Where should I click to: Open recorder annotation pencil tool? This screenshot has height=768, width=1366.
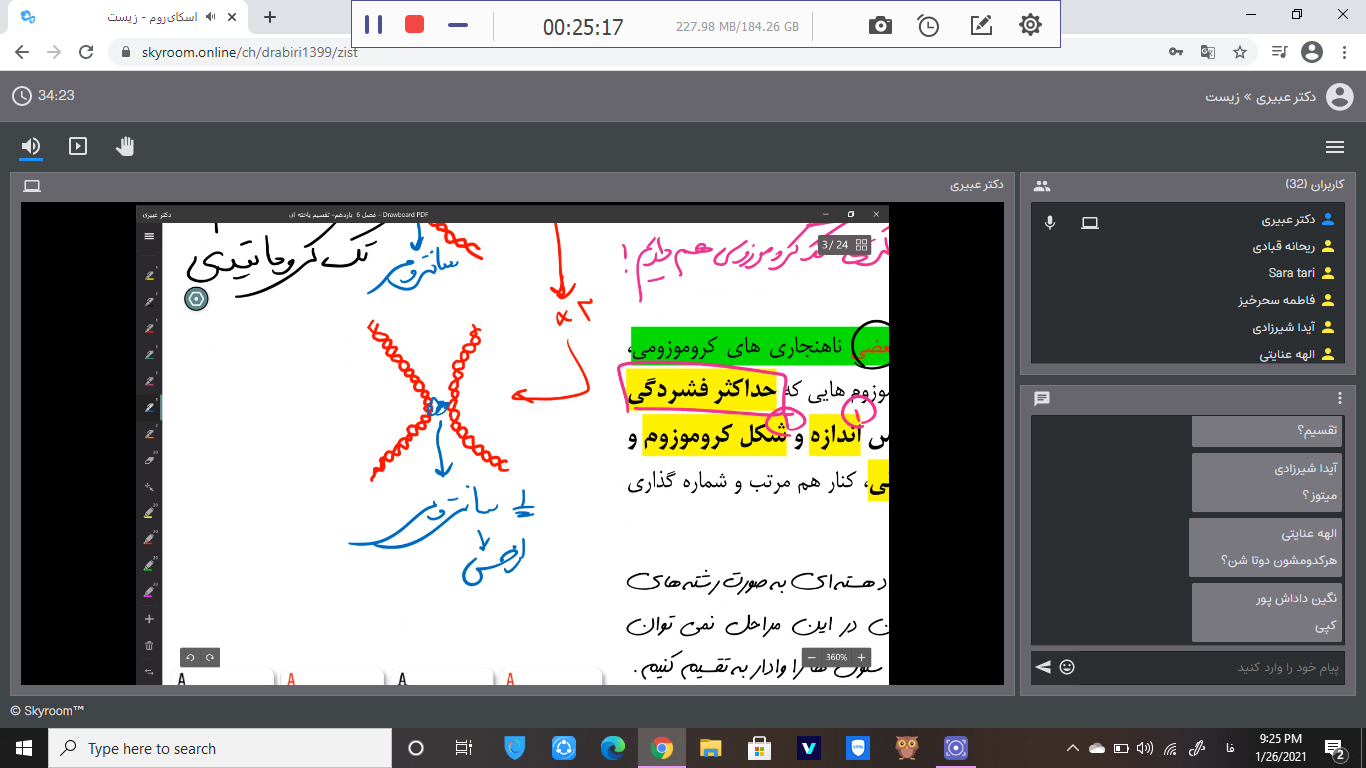[x=980, y=26]
